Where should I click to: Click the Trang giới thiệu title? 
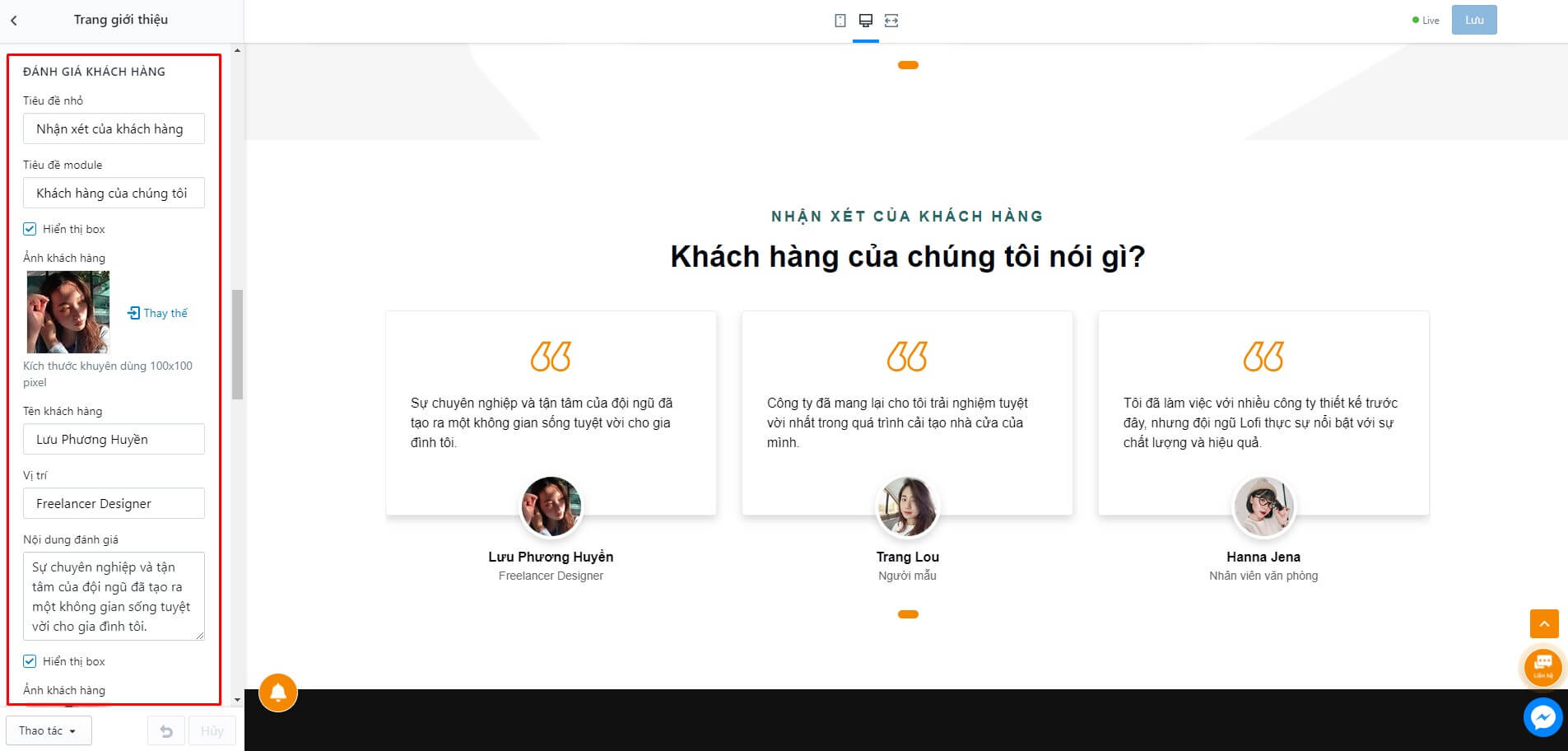point(121,20)
